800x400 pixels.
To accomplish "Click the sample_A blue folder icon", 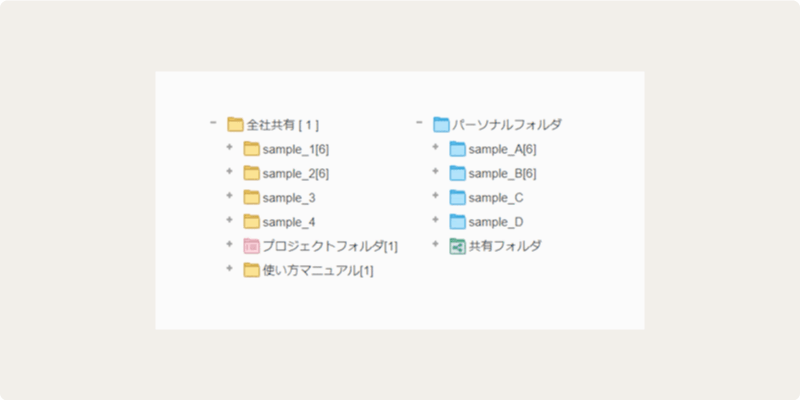I will [457, 149].
